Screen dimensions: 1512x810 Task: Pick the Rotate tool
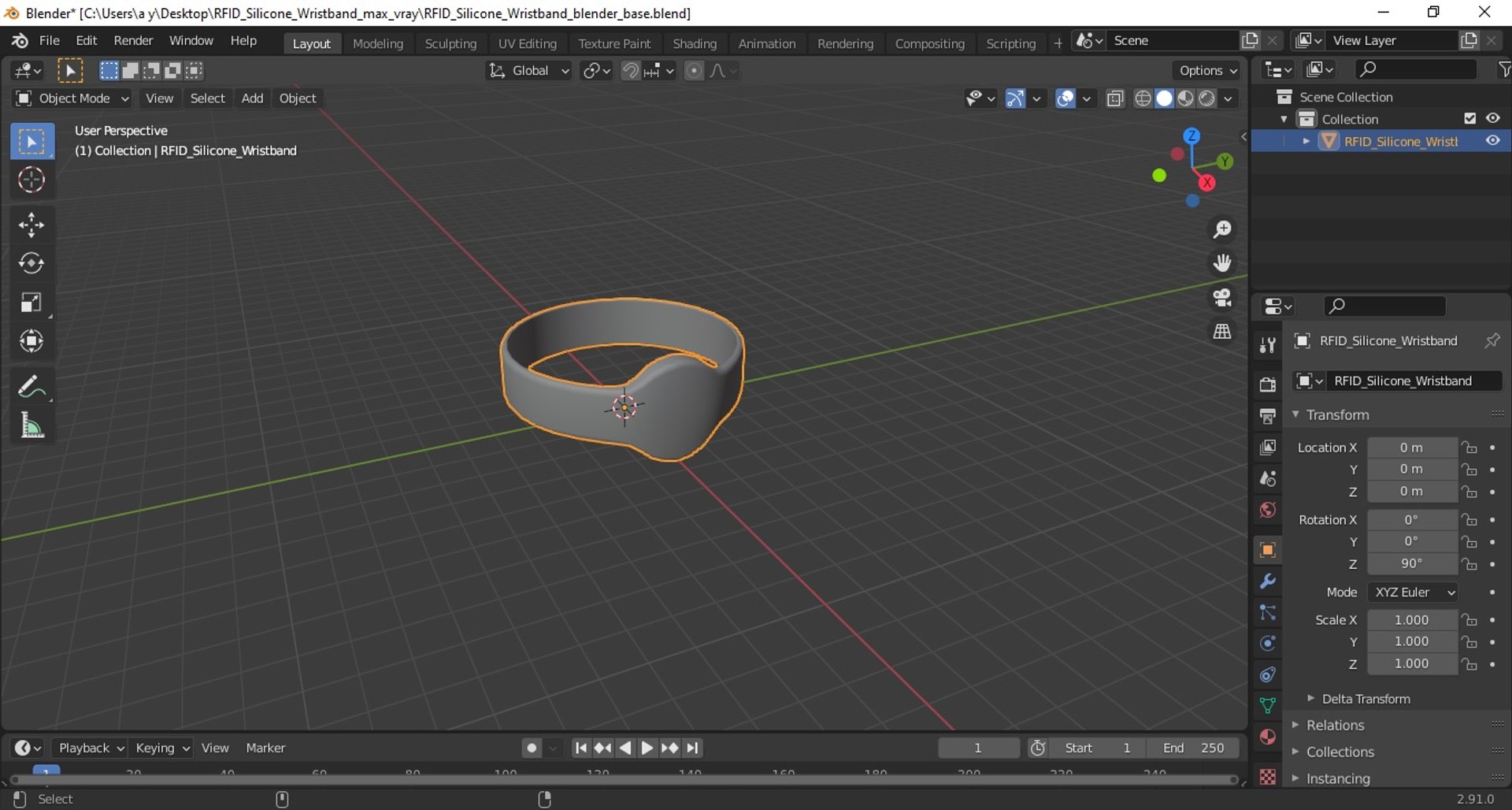(x=31, y=263)
